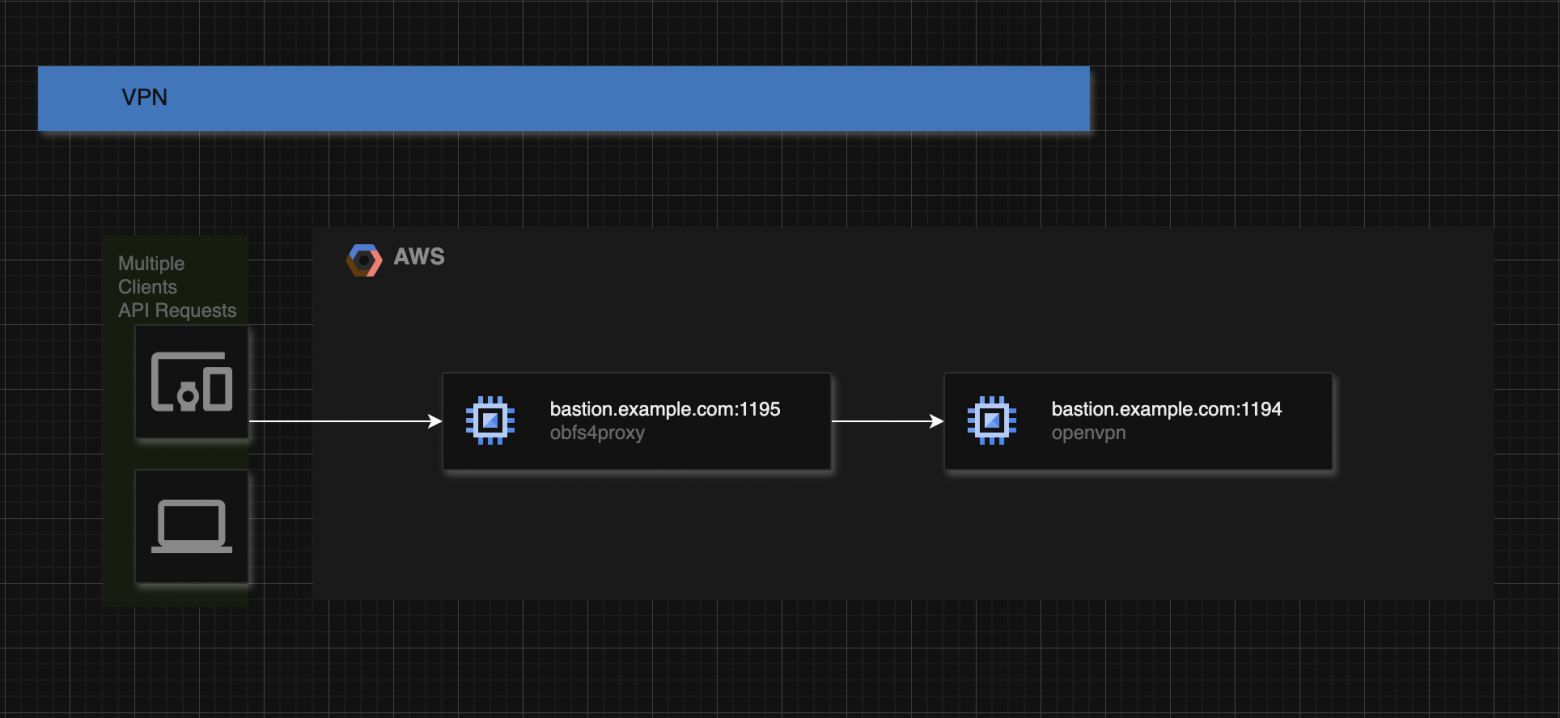The image size is (1560, 718).
Task: Click the AWS hexagon logo icon
Action: (363, 259)
